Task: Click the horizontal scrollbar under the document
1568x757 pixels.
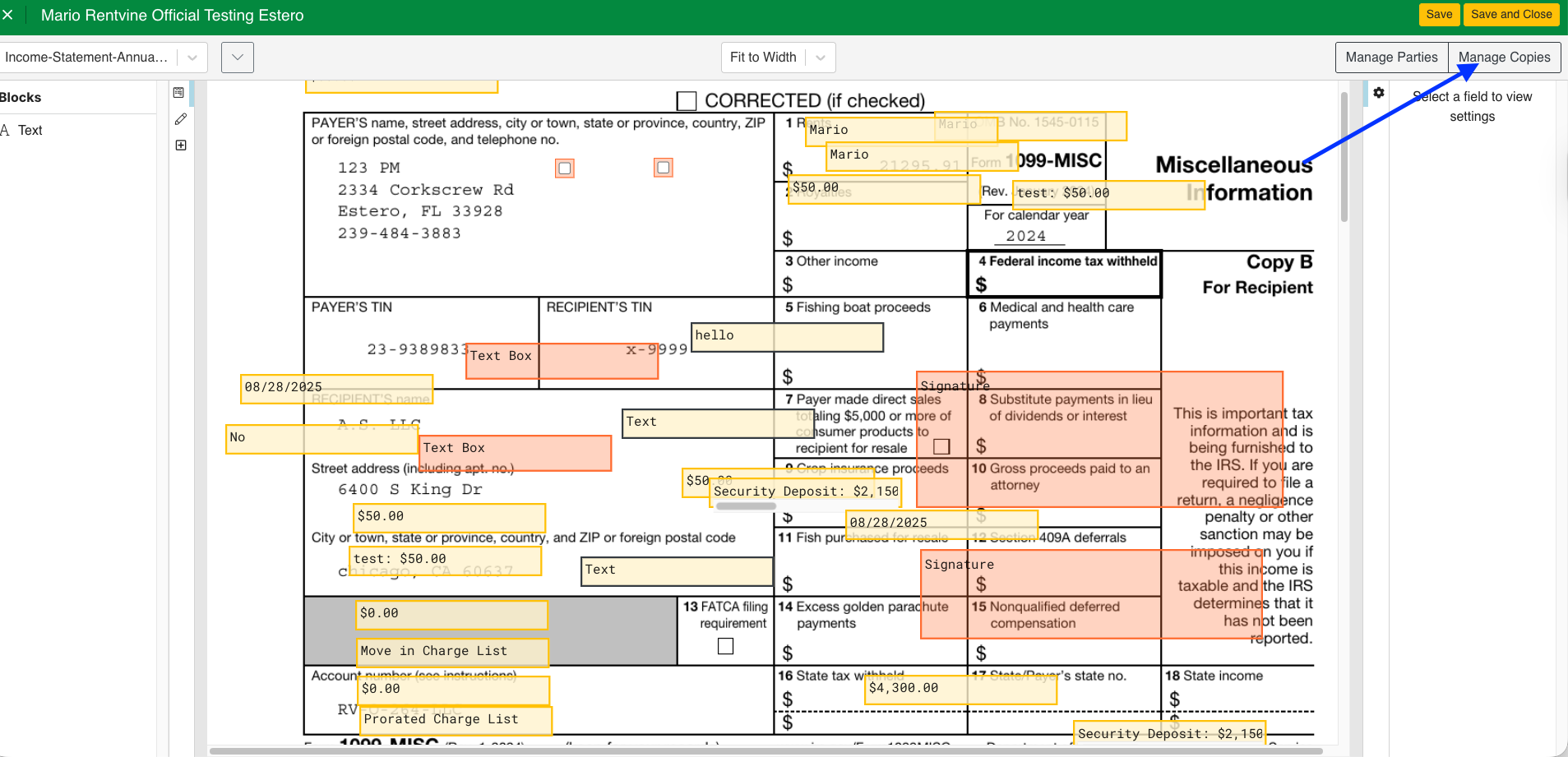Action: click(x=765, y=750)
